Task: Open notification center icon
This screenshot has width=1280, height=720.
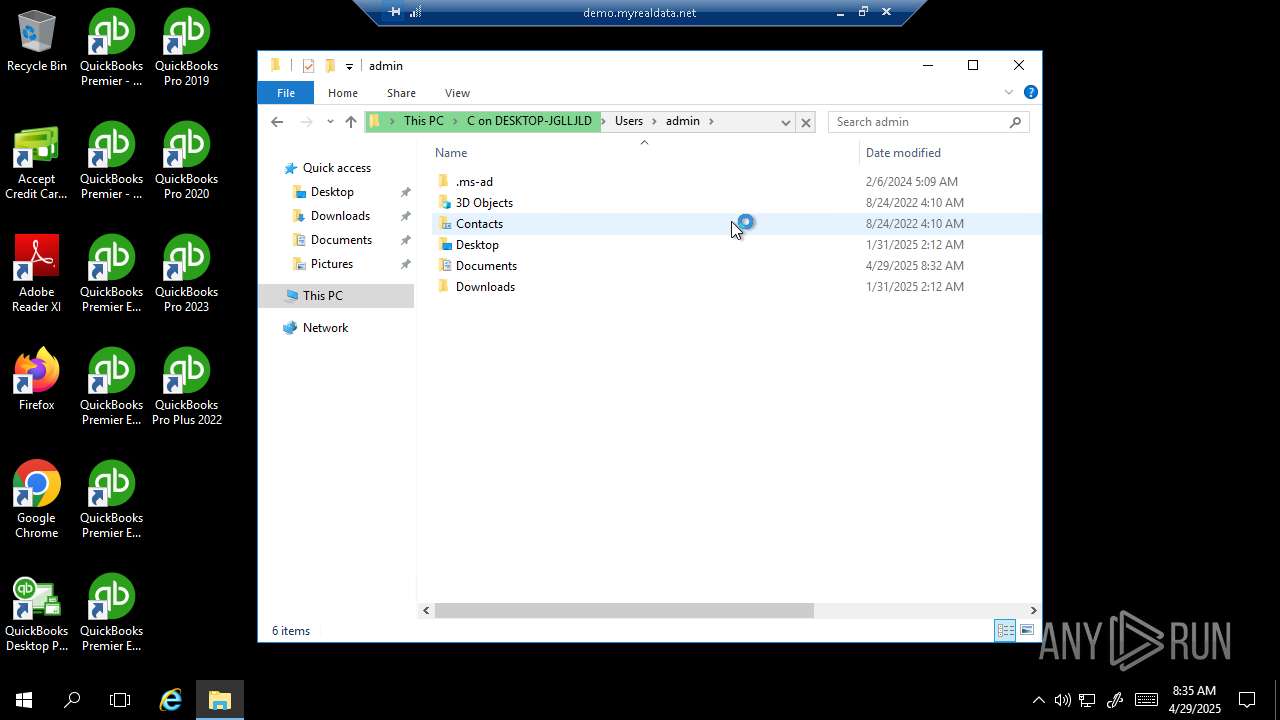Action: click(1247, 700)
